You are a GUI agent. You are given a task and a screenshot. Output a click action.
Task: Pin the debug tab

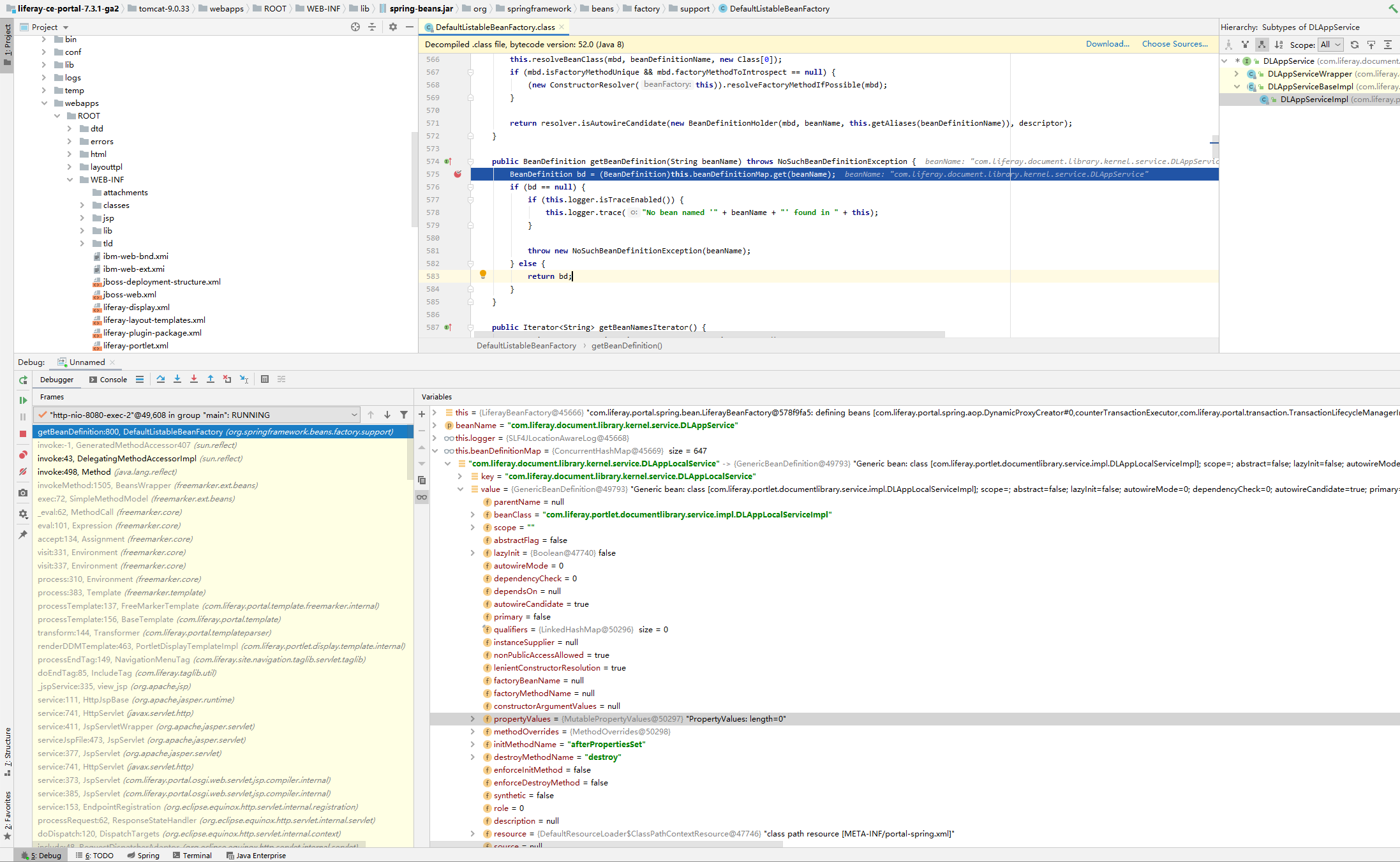pos(23,535)
